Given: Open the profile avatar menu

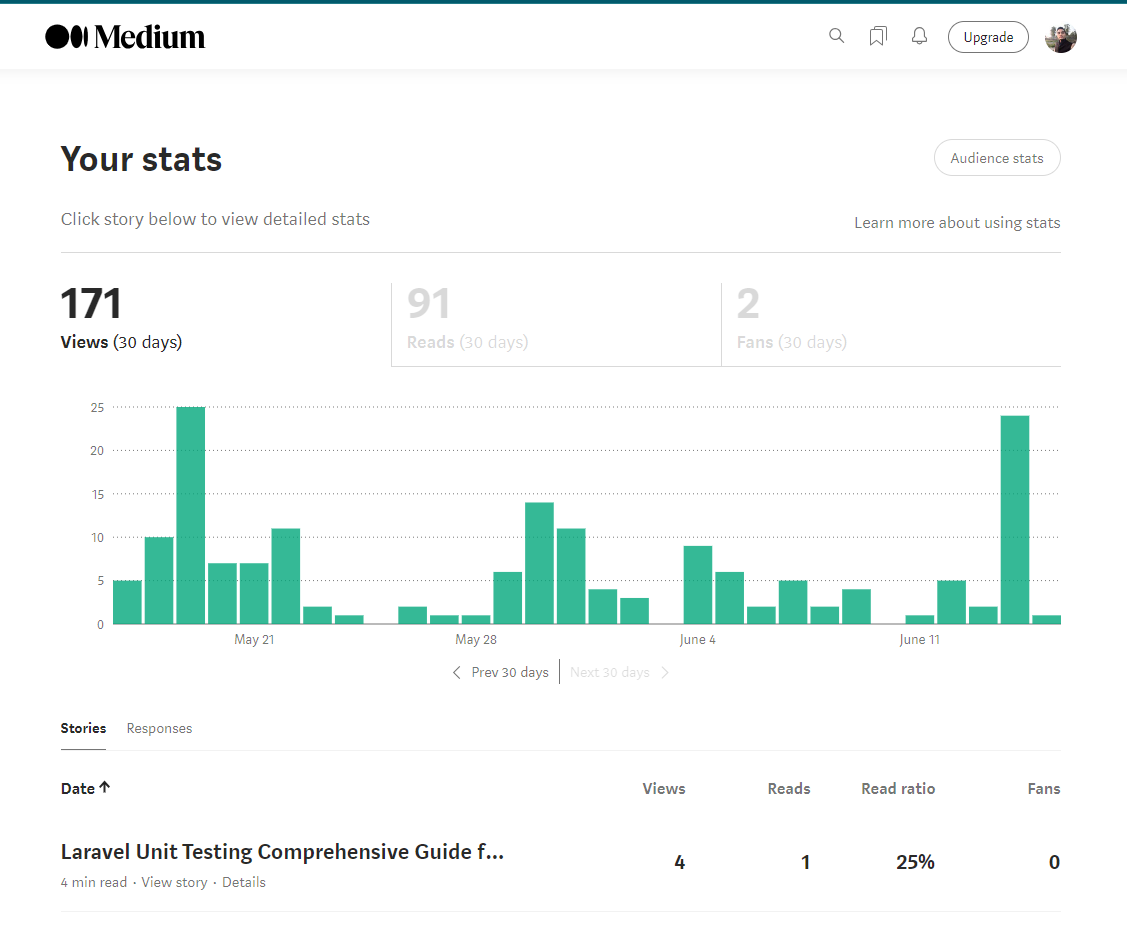Looking at the screenshot, I should [1060, 37].
